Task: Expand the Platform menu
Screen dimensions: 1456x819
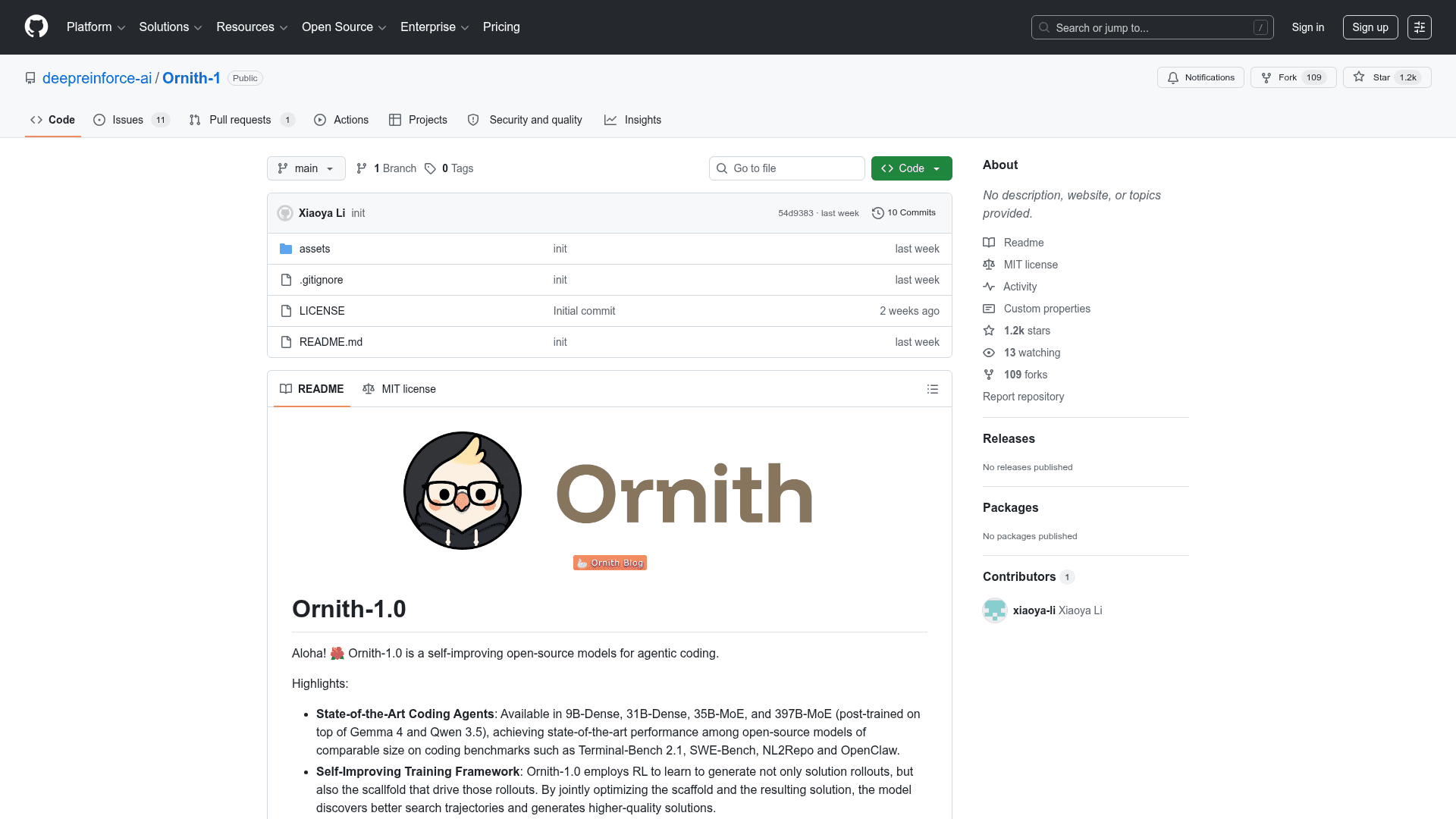Action: [x=96, y=27]
